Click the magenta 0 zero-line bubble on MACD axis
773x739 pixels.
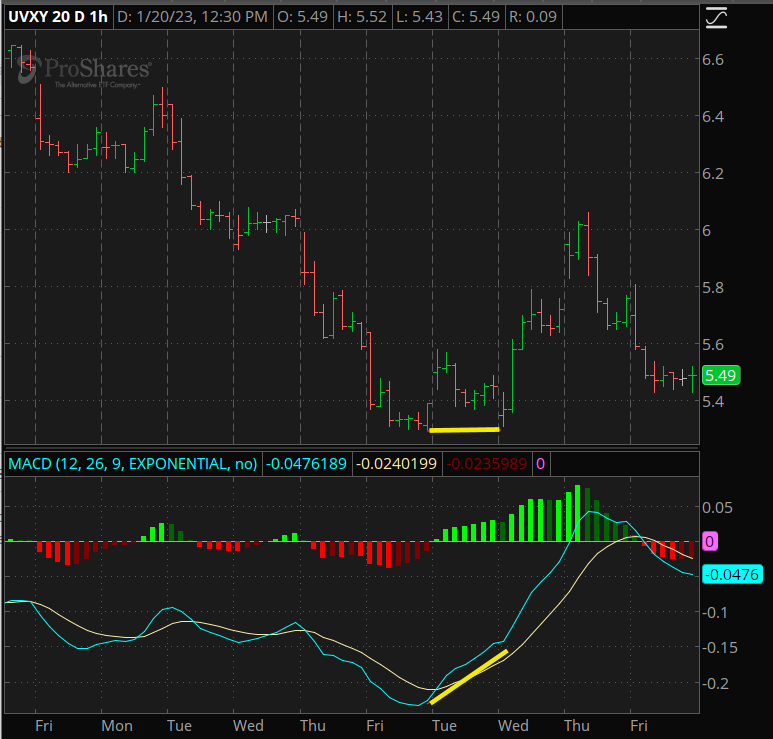click(x=709, y=541)
